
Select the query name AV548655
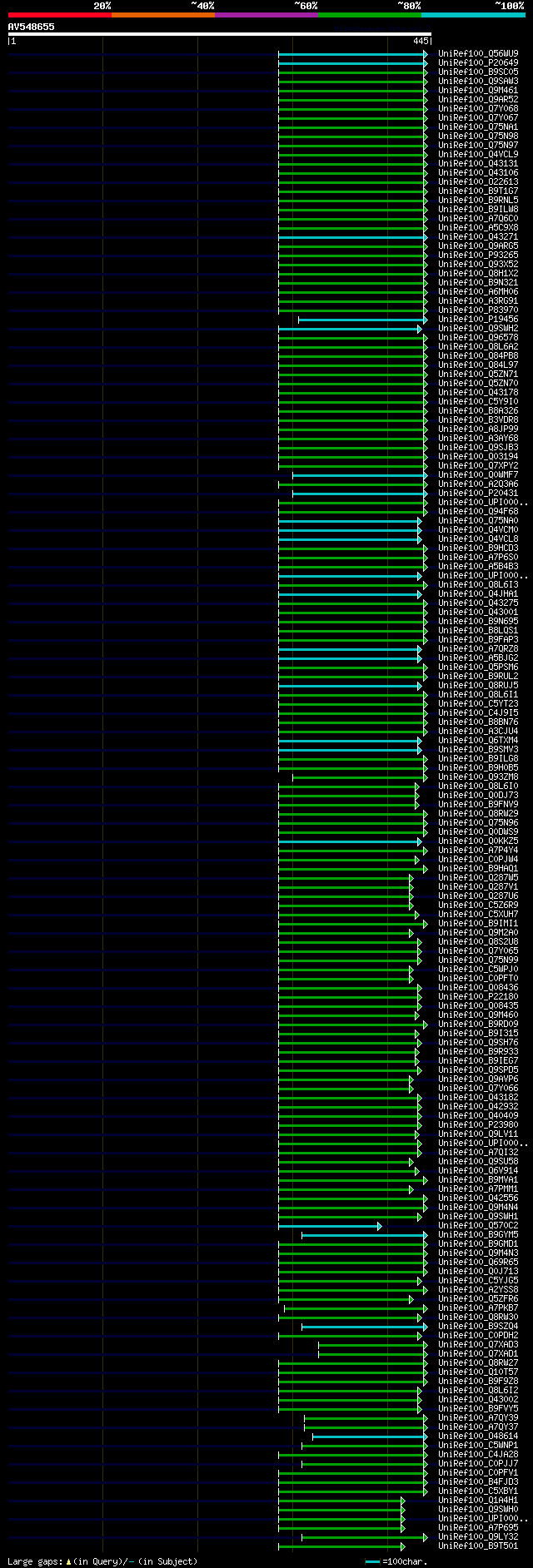[32, 27]
